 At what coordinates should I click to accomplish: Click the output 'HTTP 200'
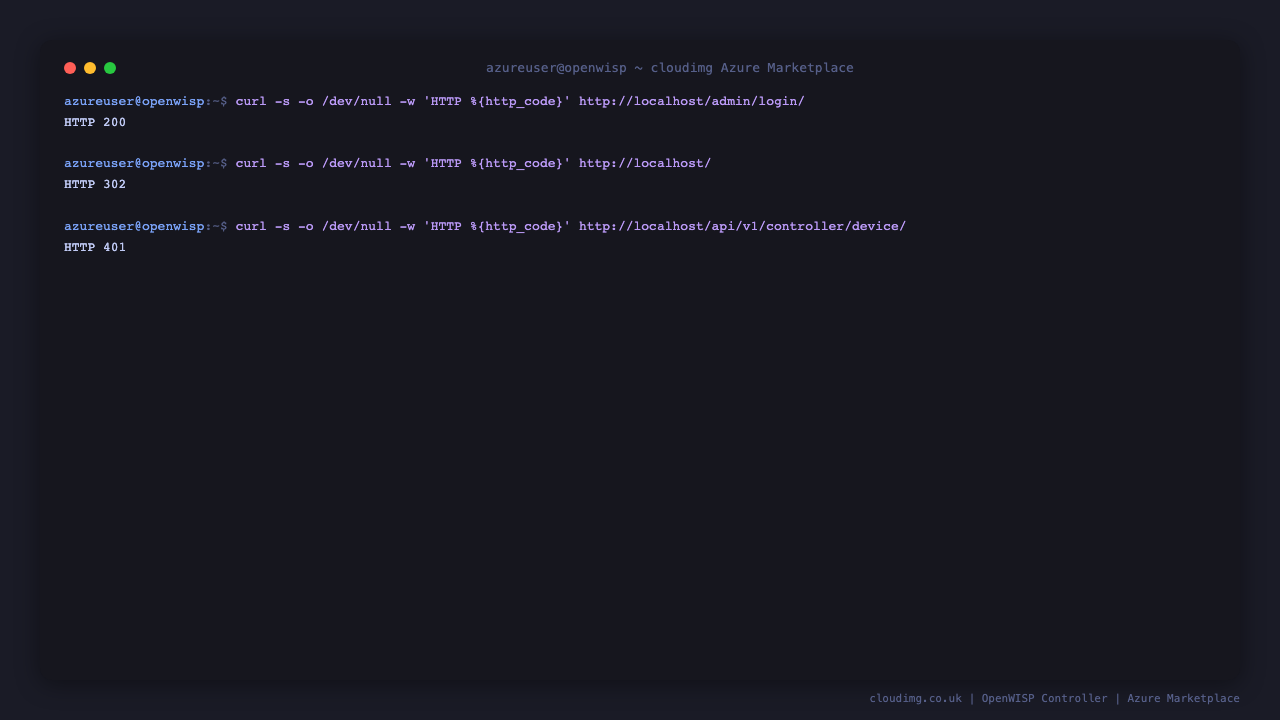(95, 122)
